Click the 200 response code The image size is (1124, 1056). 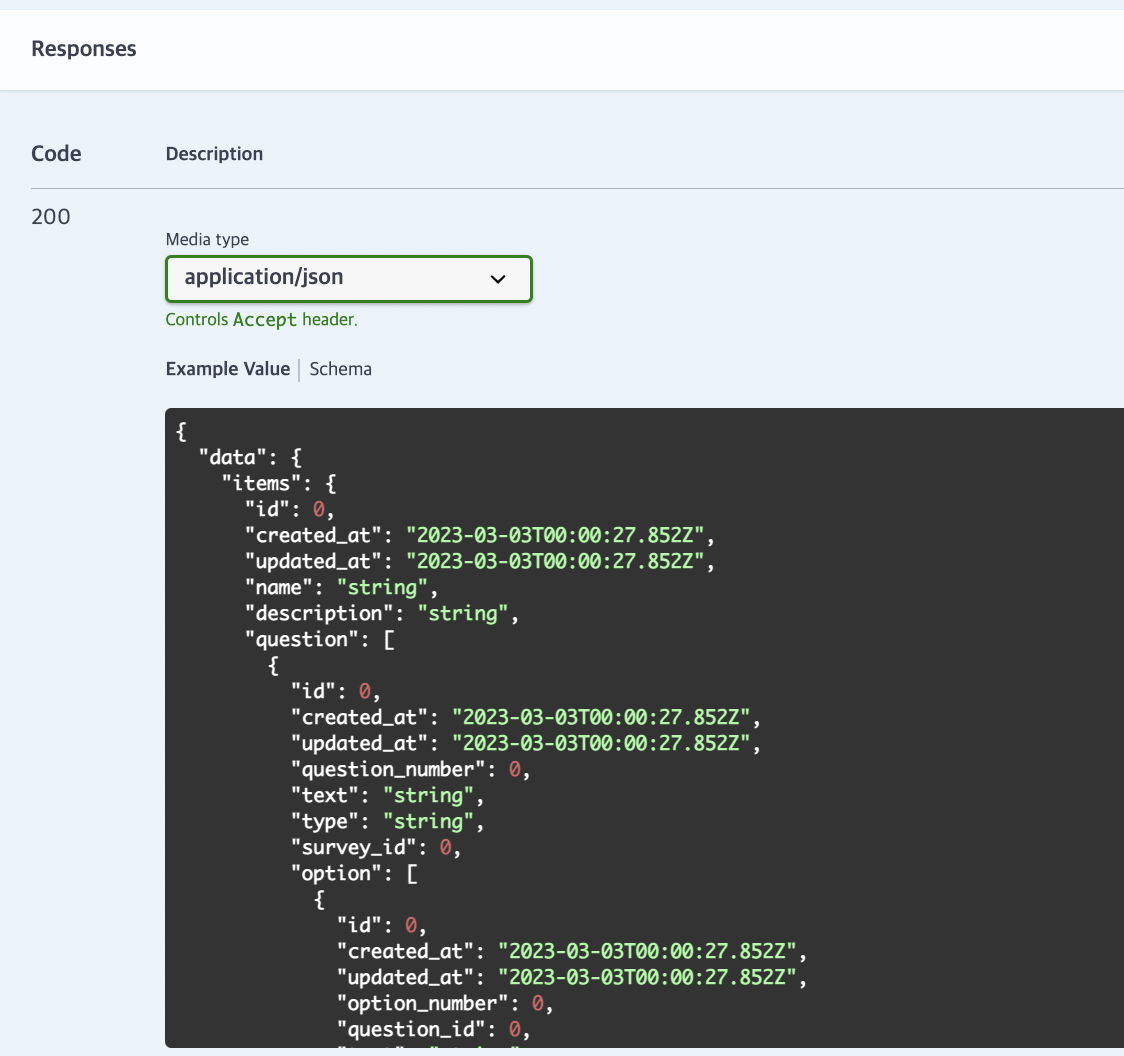[51, 217]
